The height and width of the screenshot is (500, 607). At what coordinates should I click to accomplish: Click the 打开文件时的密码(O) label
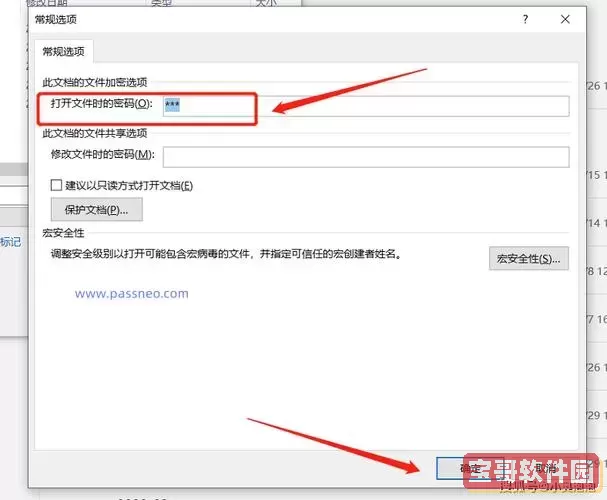point(102,103)
